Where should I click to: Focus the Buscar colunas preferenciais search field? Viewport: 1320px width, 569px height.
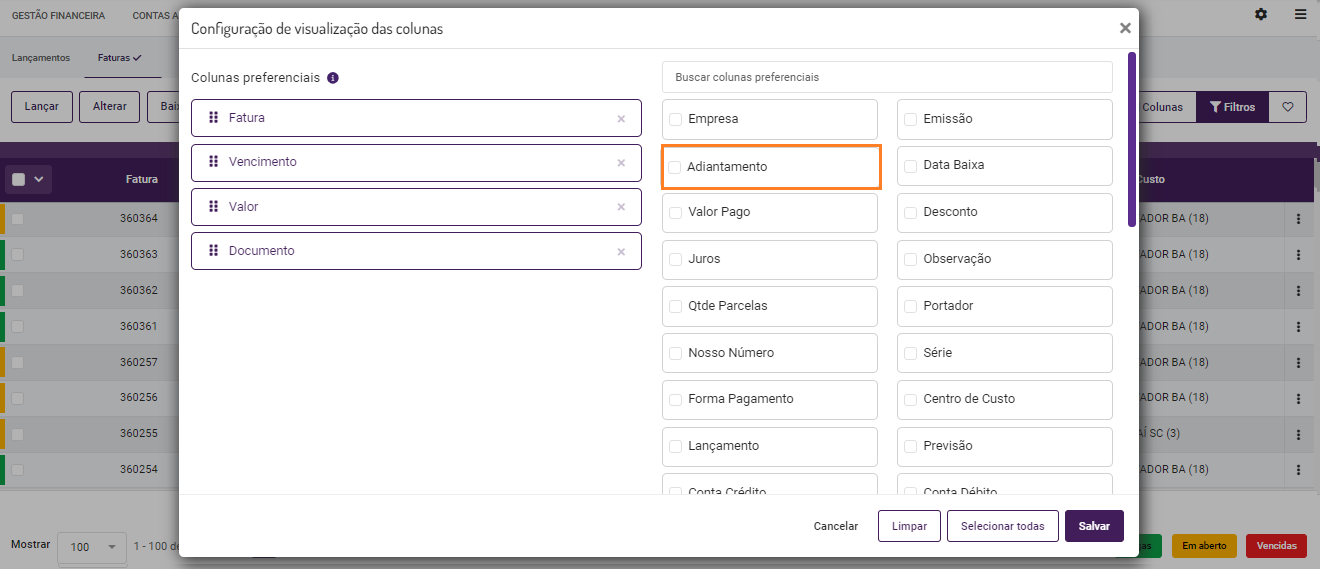[887, 77]
